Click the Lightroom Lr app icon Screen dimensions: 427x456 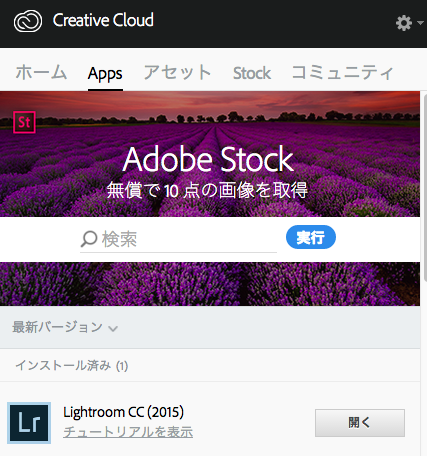[29, 423]
